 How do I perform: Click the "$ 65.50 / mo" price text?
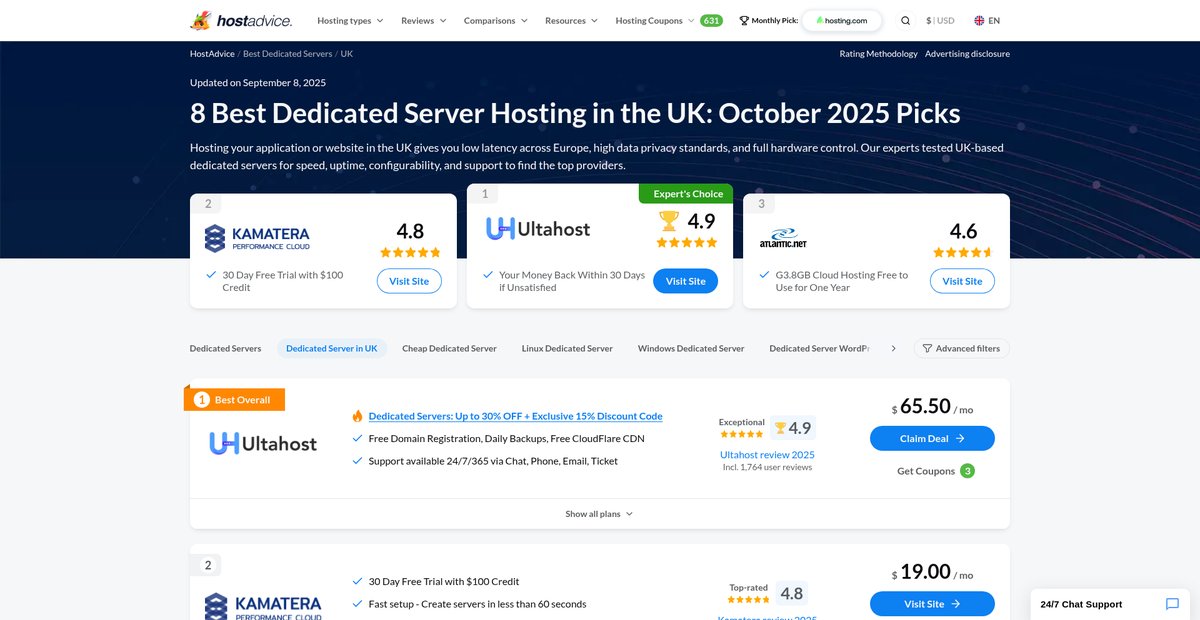(x=932, y=406)
